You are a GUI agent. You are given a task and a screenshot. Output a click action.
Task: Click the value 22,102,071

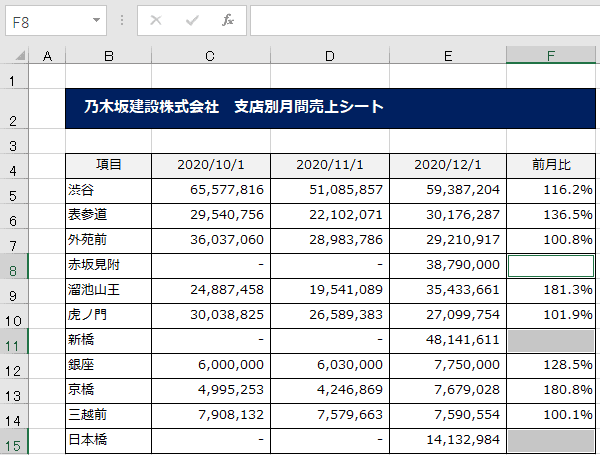coord(346,215)
